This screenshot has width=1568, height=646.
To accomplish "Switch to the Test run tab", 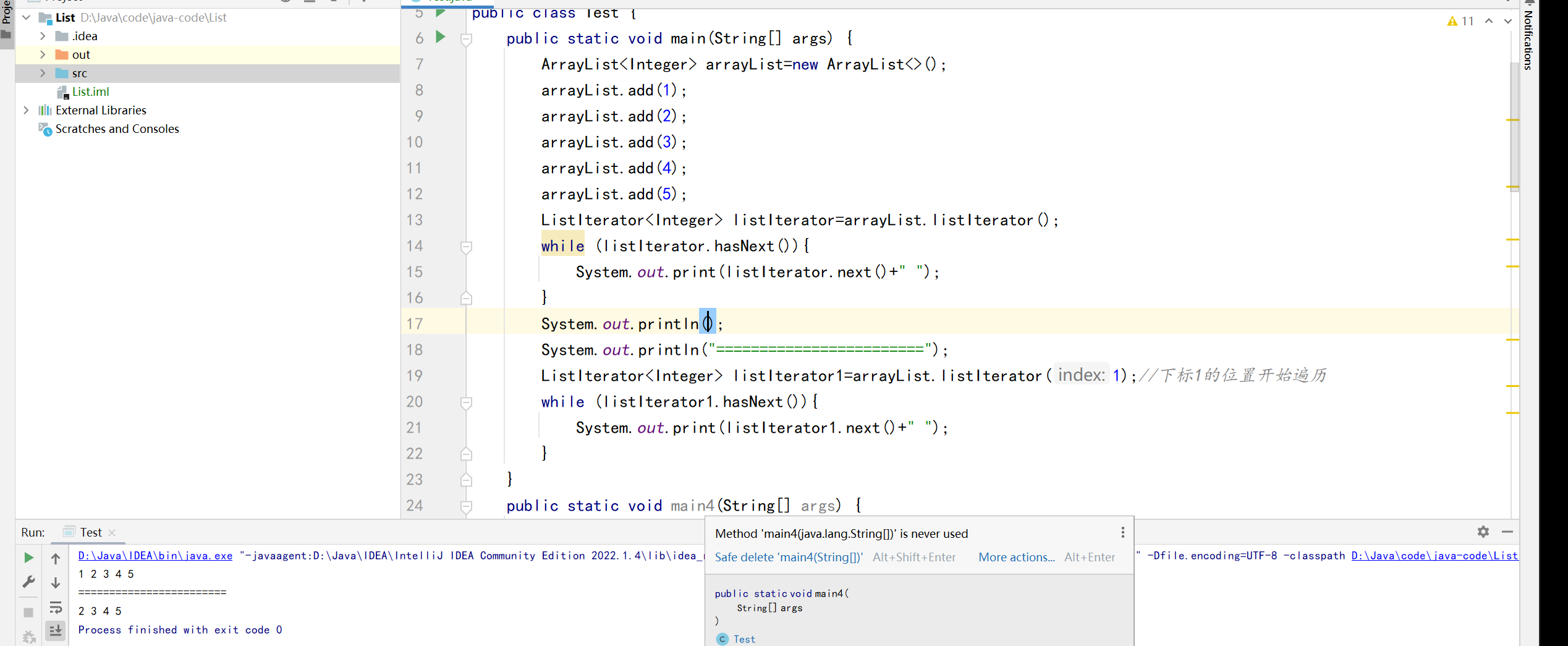I will 90,532.
